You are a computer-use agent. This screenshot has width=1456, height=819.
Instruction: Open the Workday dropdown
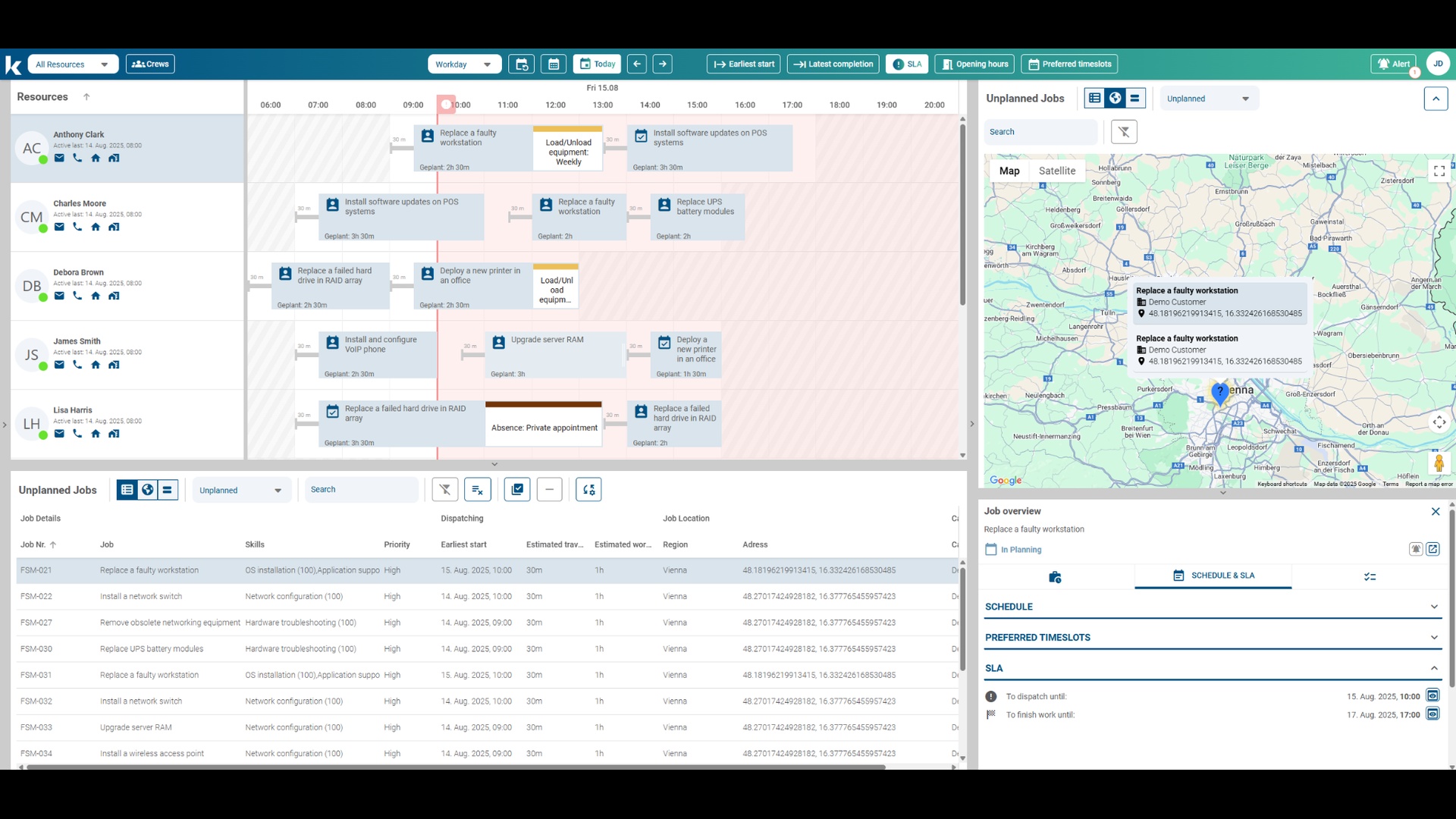[x=463, y=64]
